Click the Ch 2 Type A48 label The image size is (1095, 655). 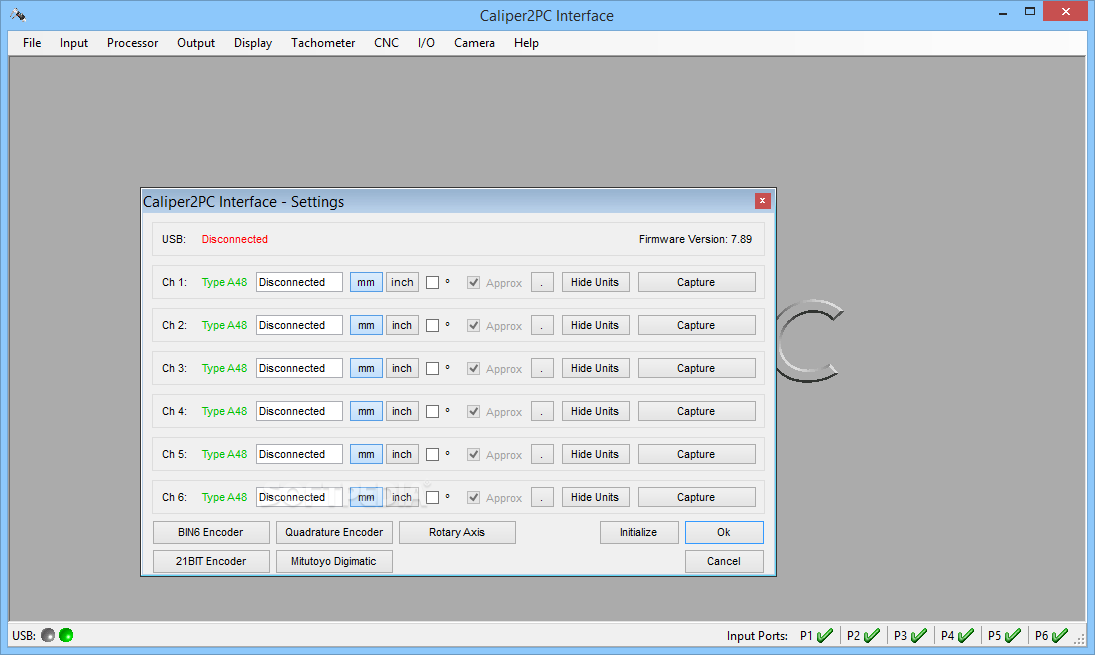tap(224, 325)
